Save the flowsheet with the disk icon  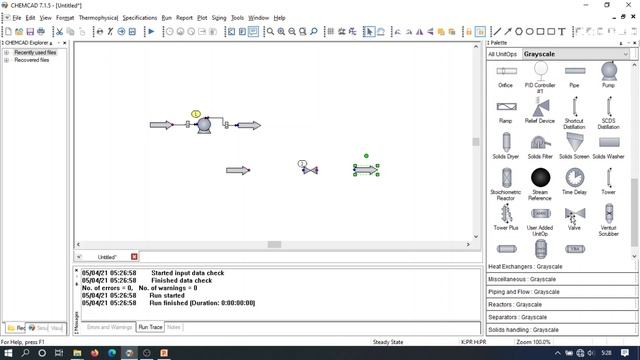30,31
